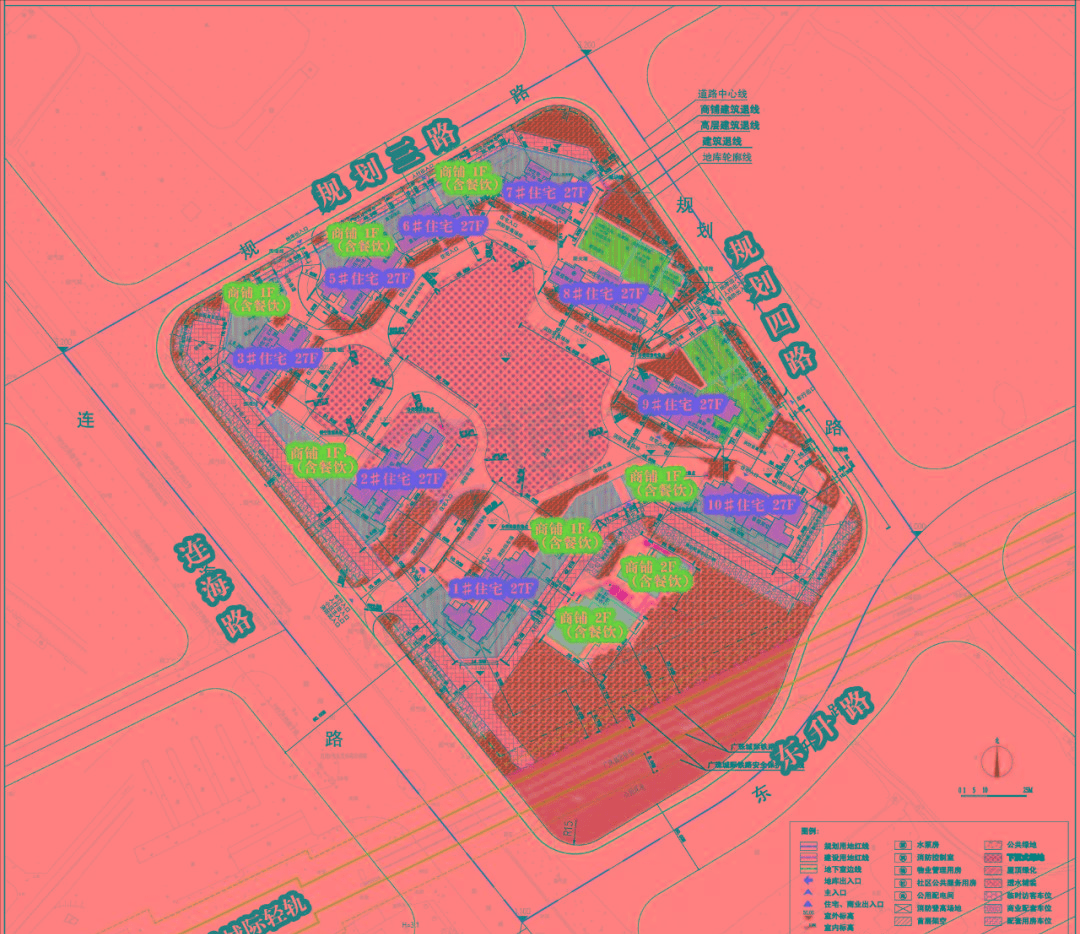Click the north arrow compass symbol
1080x934 pixels.
click(997, 759)
